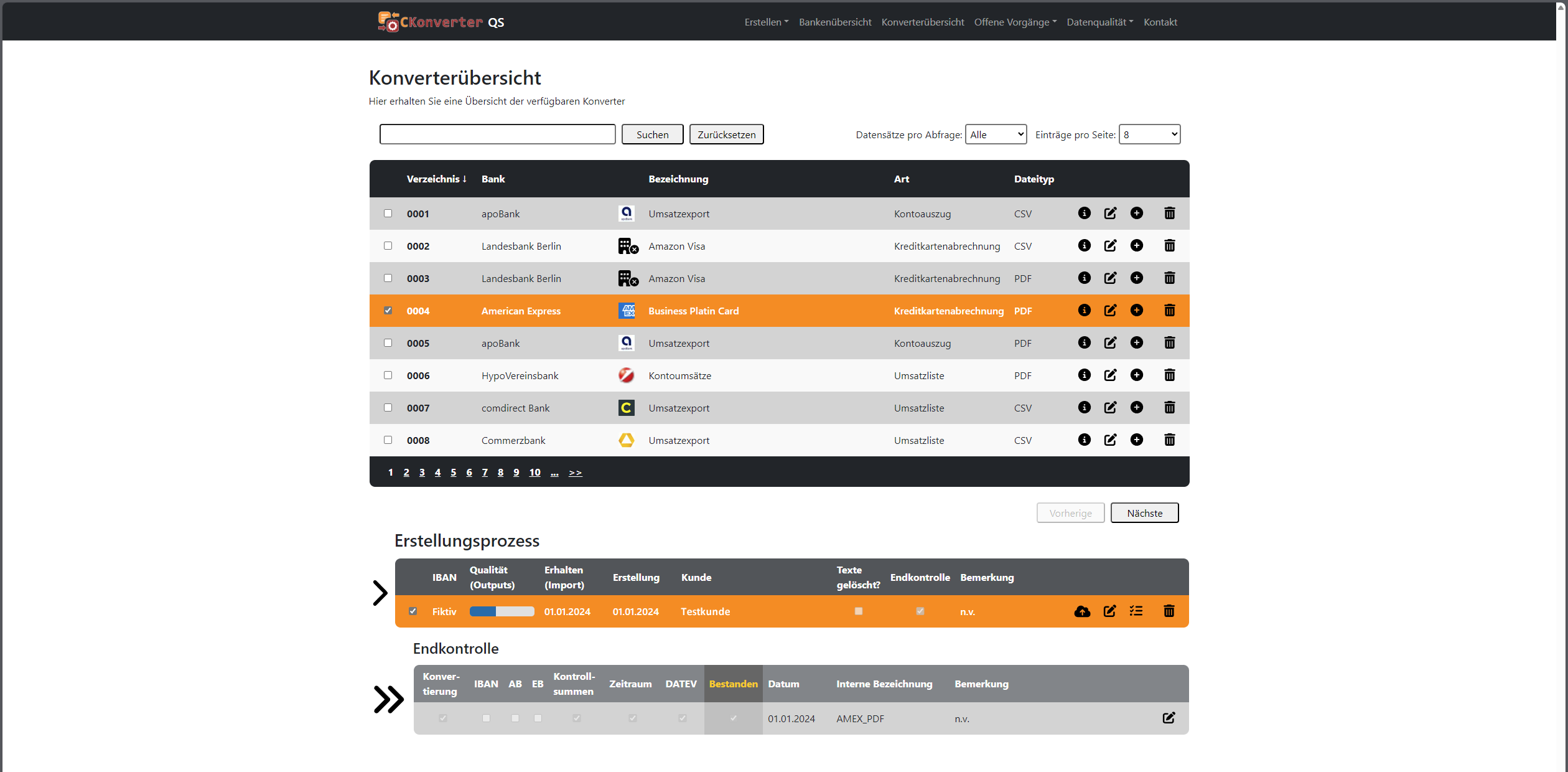Click the Qualität progress bar
The image size is (1568, 772).
502,611
